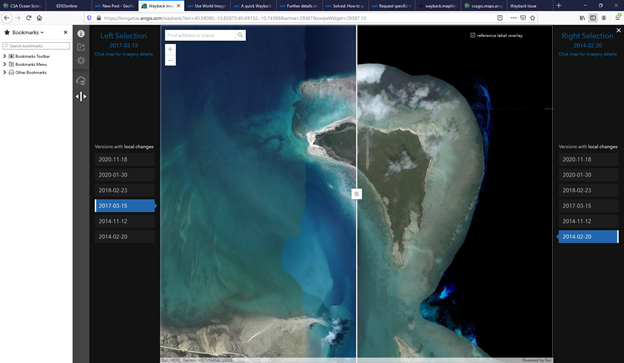Click the Left Selection heading
This screenshot has width=624, height=363.
tap(124, 36)
